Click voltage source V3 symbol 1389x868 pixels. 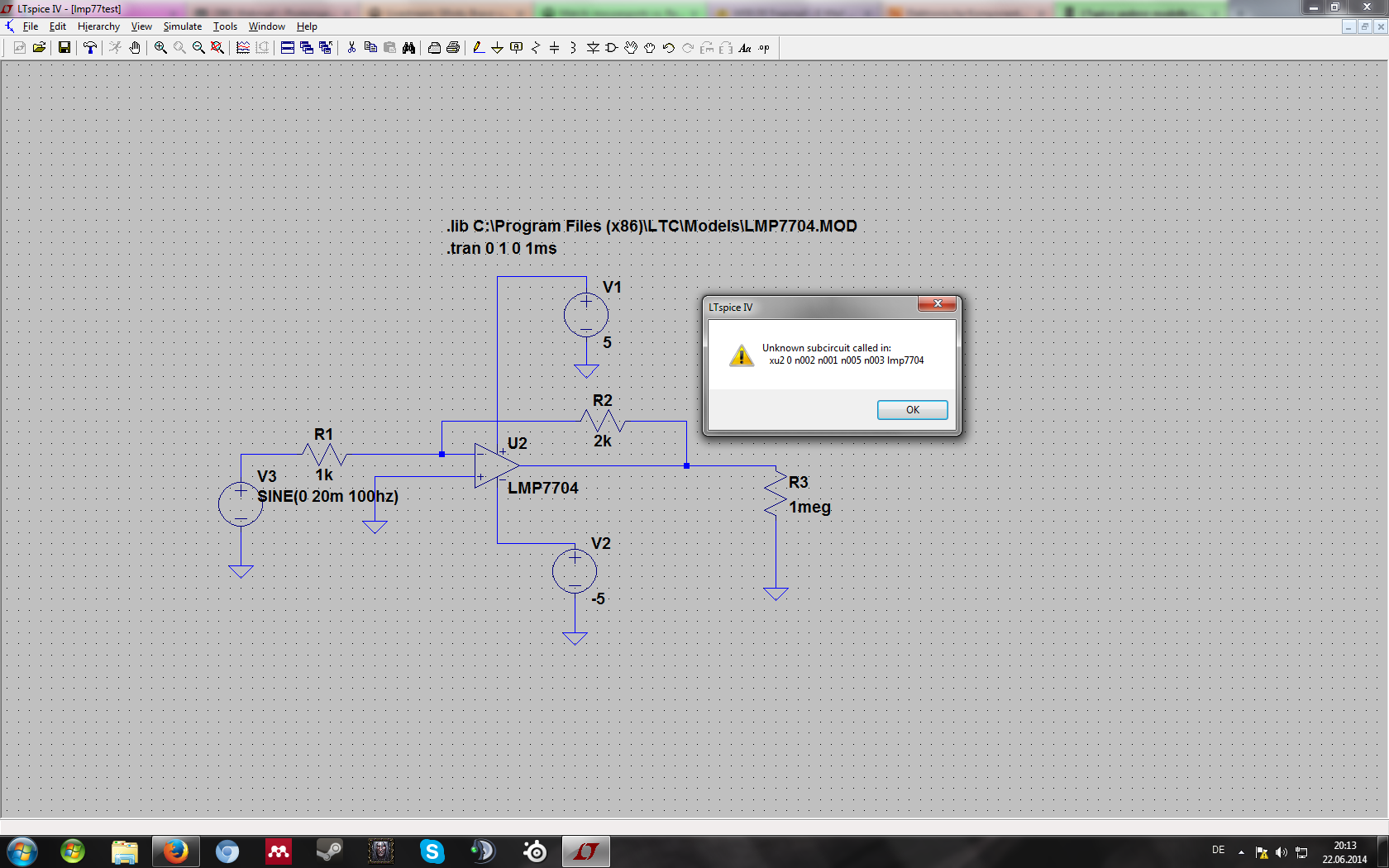click(x=241, y=503)
